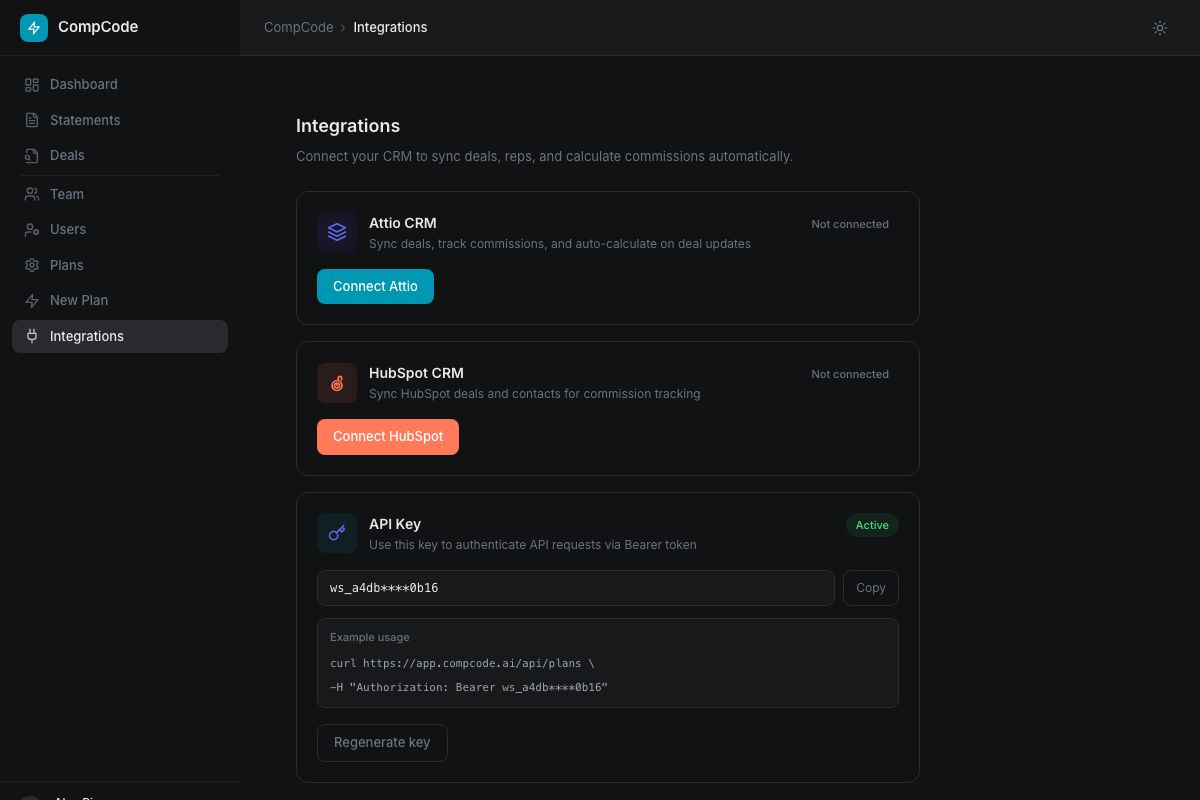Click the Statements document icon
Screen dimensions: 1200x800
(32, 120)
